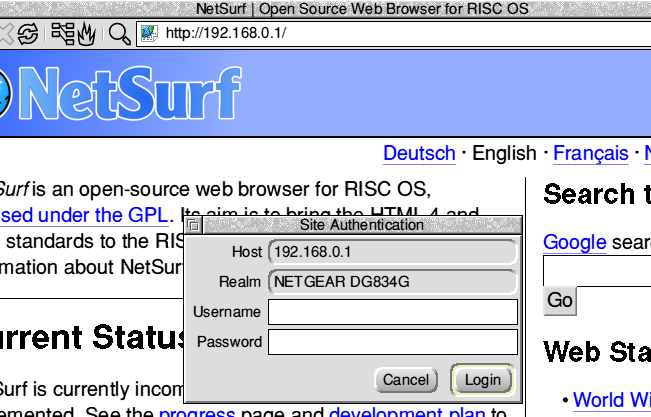This screenshot has height=417, width=651.
Task: Click the Password input field
Action: tap(392, 342)
